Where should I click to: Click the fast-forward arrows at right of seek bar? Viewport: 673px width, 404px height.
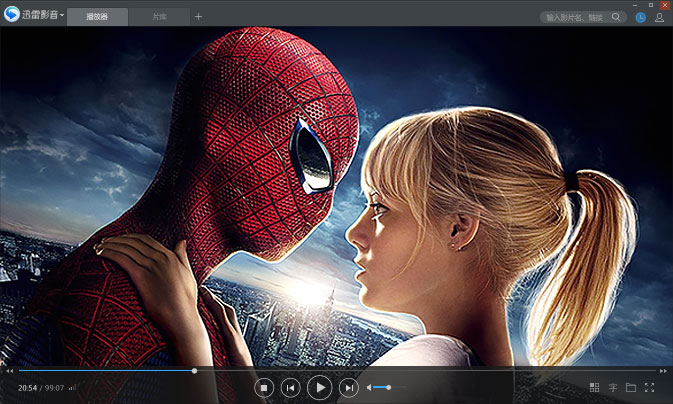click(x=663, y=371)
